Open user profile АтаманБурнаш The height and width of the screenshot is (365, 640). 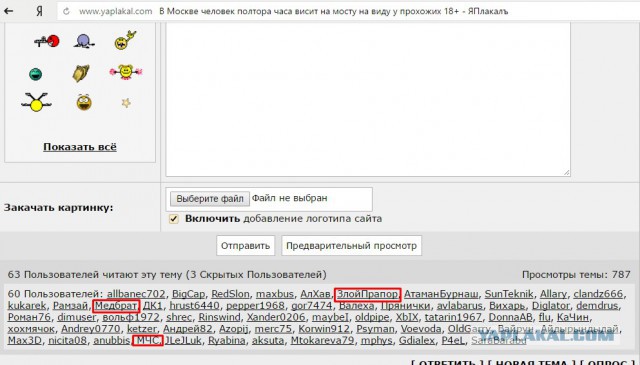coord(441,294)
